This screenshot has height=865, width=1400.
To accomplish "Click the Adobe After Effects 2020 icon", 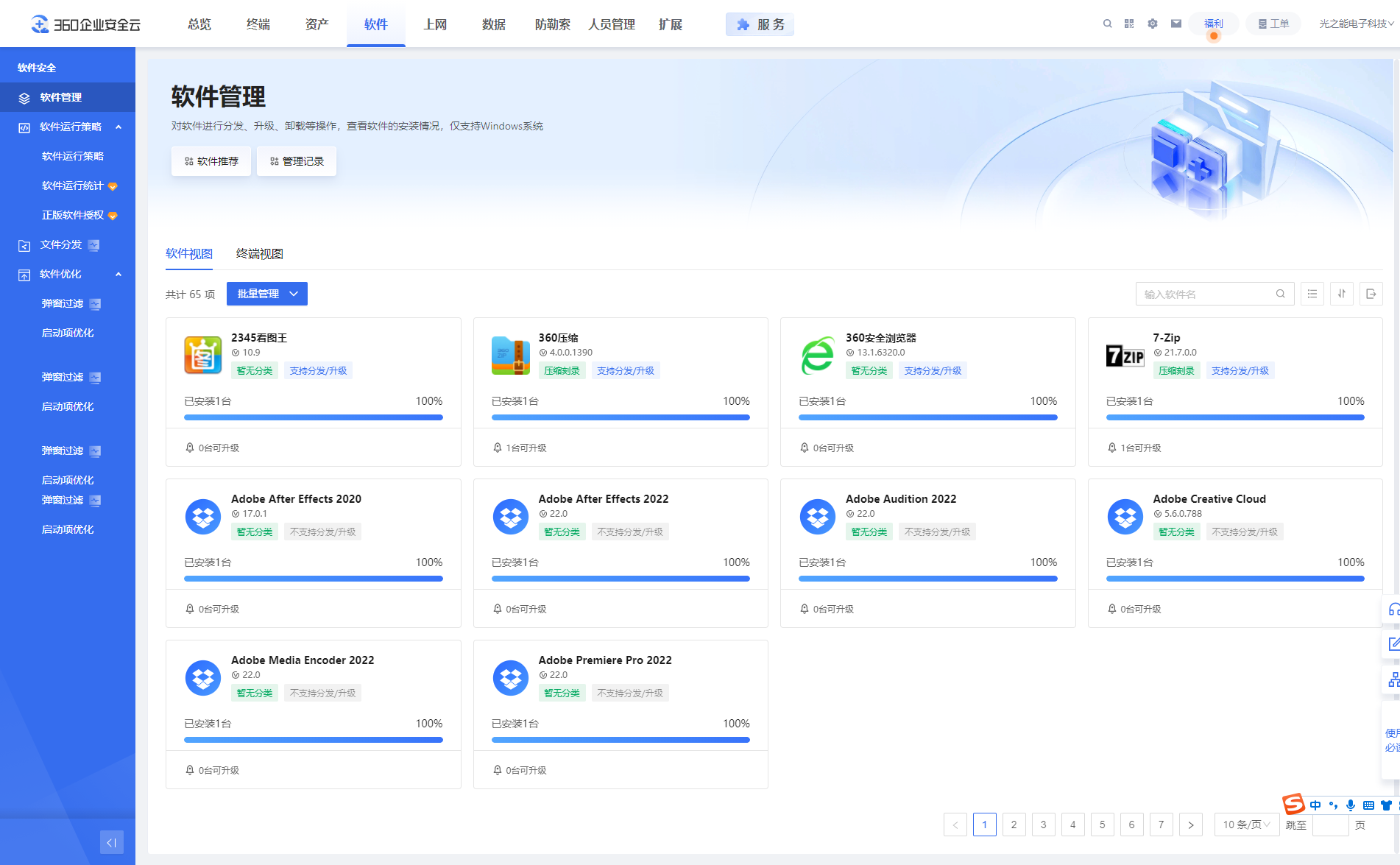I will [203, 517].
